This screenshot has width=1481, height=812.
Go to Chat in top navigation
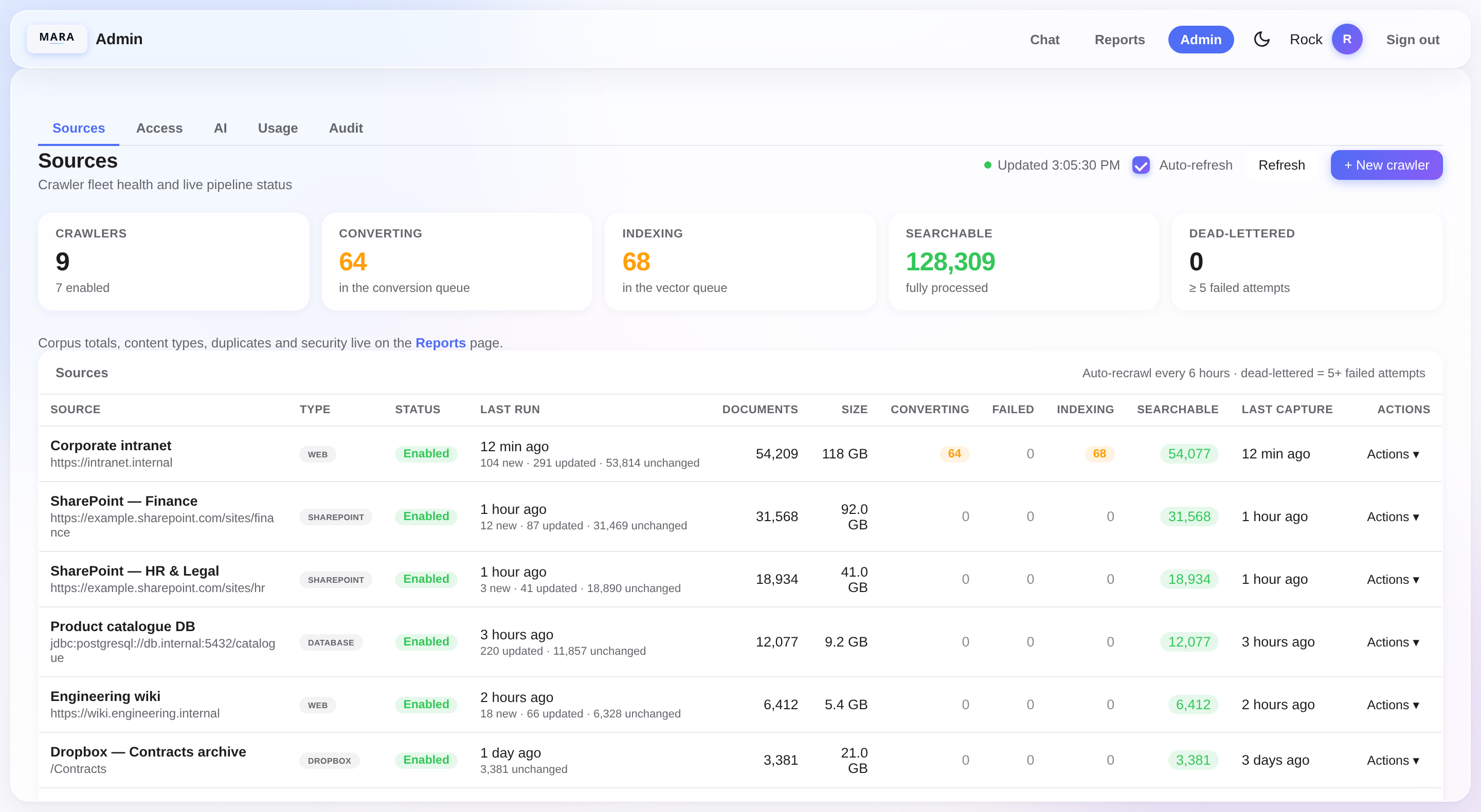tap(1044, 40)
